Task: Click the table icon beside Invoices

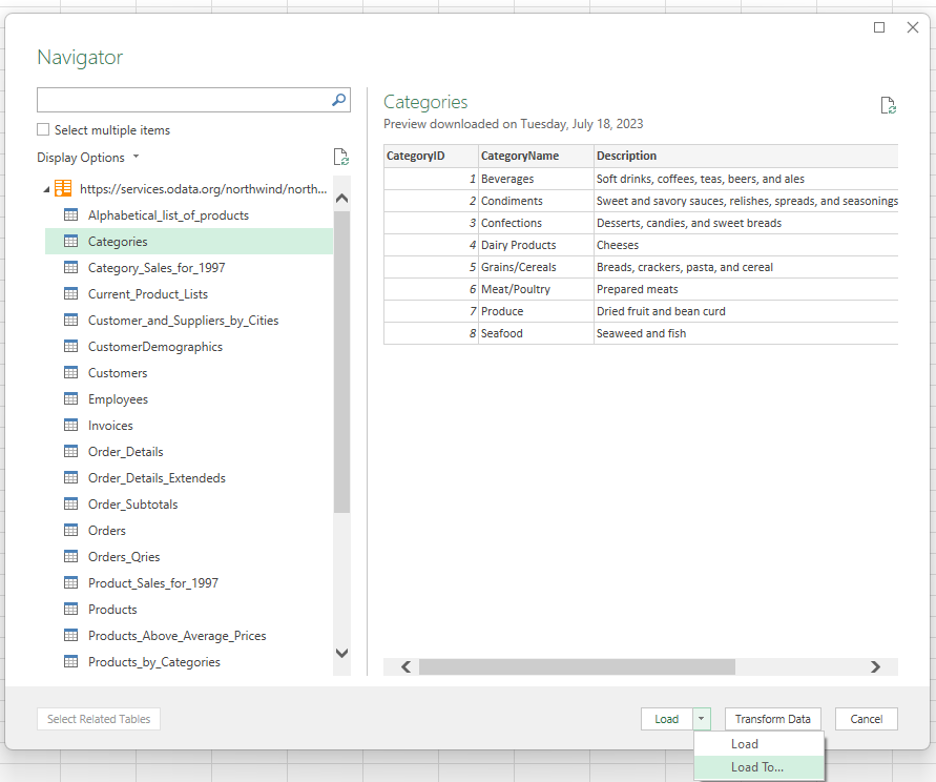Action: click(70, 424)
